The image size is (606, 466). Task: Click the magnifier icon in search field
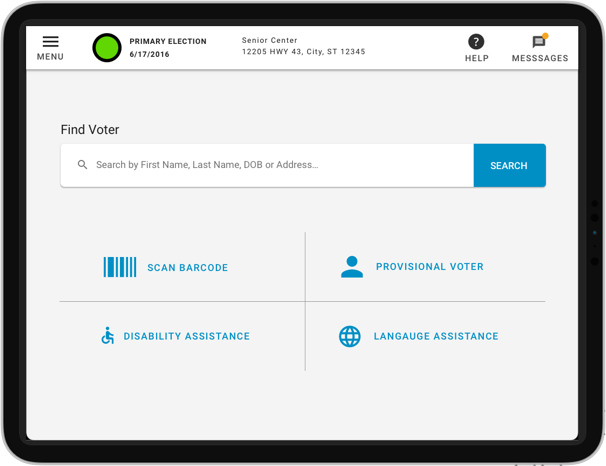coord(83,165)
